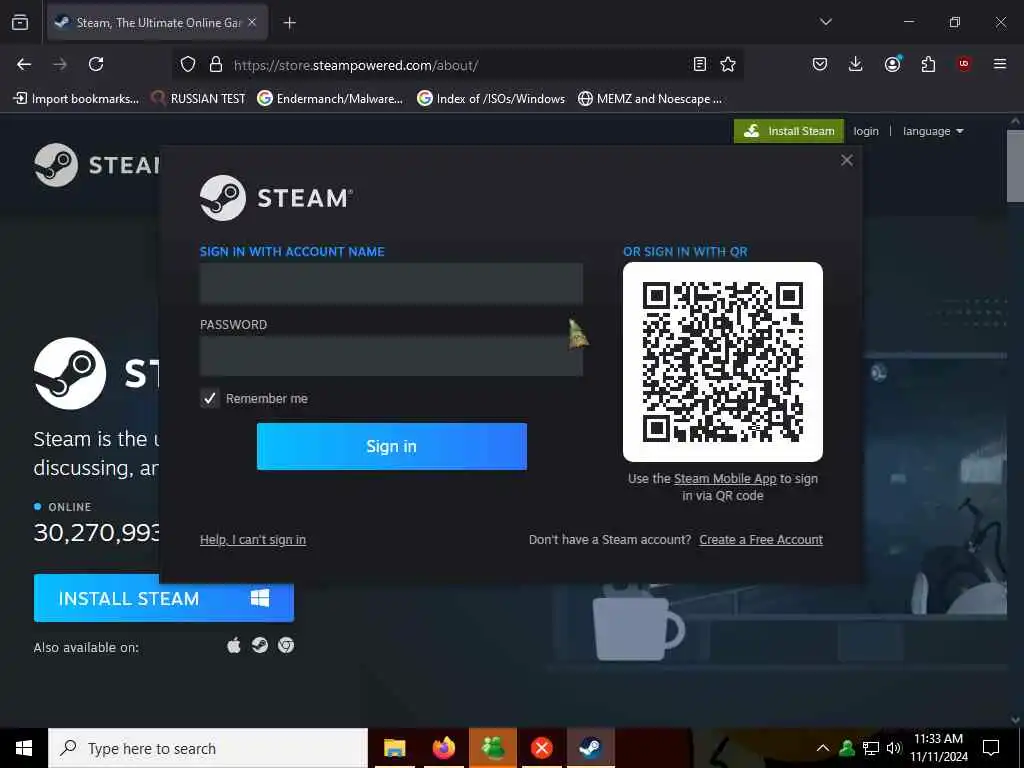Bookmark this page with the star icon
The width and height of the screenshot is (1024, 768).
point(728,64)
